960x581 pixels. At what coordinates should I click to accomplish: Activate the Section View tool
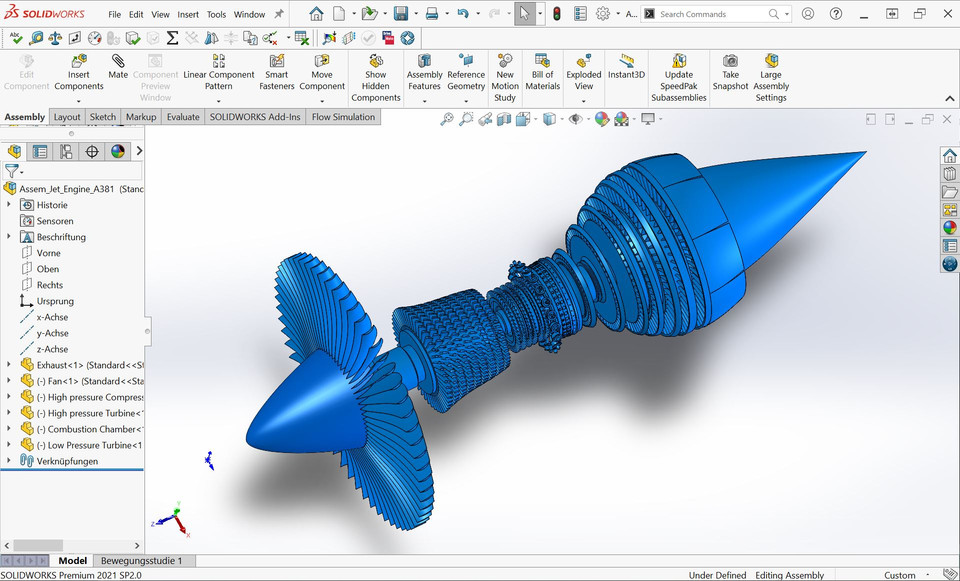point(503,117)
